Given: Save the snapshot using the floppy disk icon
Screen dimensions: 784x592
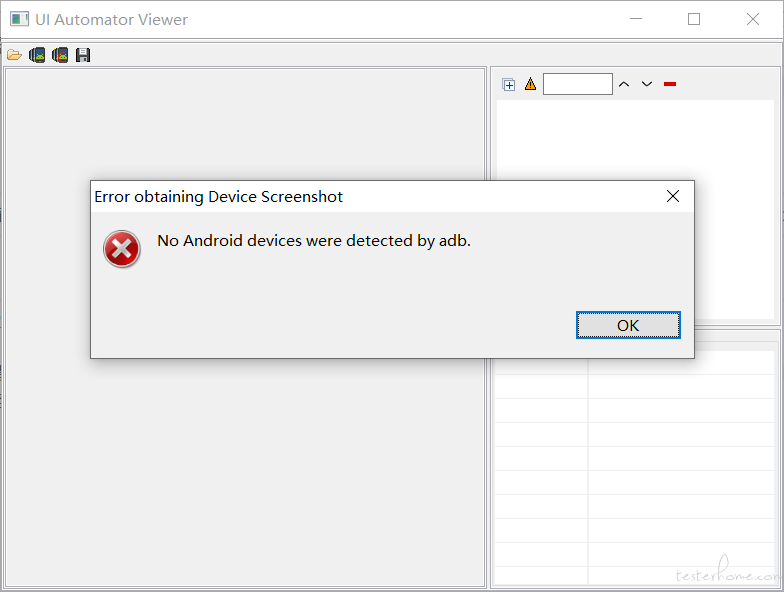Looking at the screenshot, I should [83, 54].
